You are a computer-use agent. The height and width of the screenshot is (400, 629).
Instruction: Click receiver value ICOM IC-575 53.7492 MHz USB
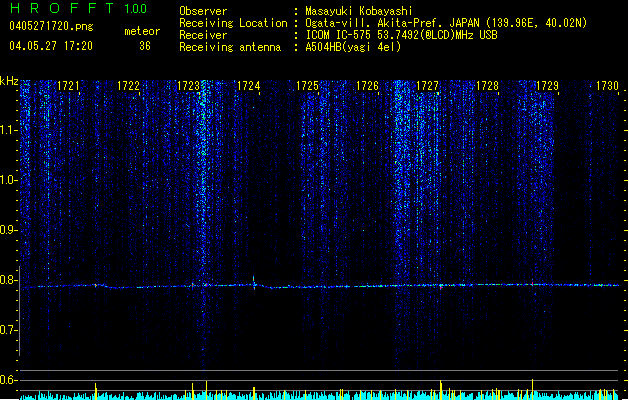coord(401,35)
